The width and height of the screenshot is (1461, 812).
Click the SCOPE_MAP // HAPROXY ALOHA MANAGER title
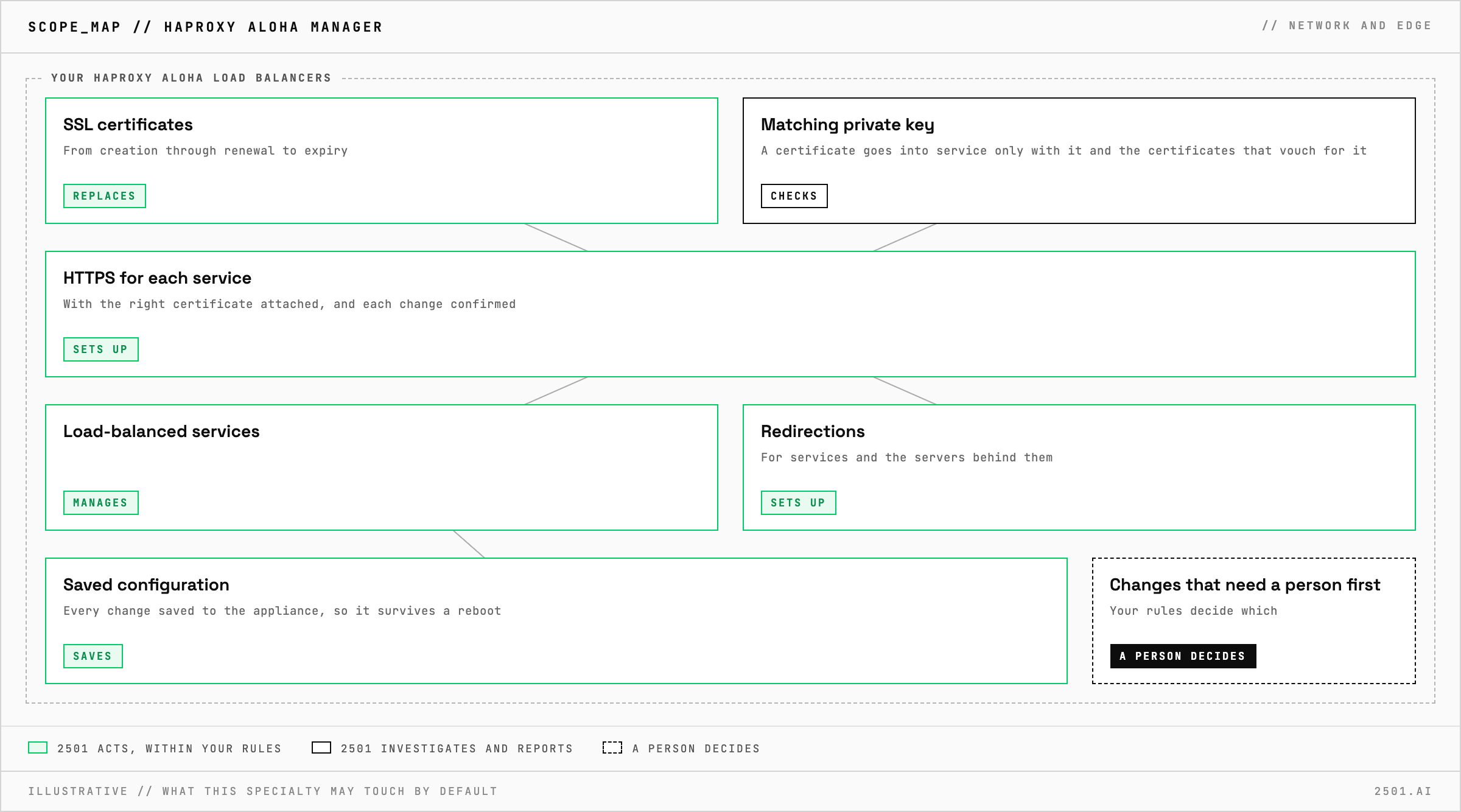206,27
